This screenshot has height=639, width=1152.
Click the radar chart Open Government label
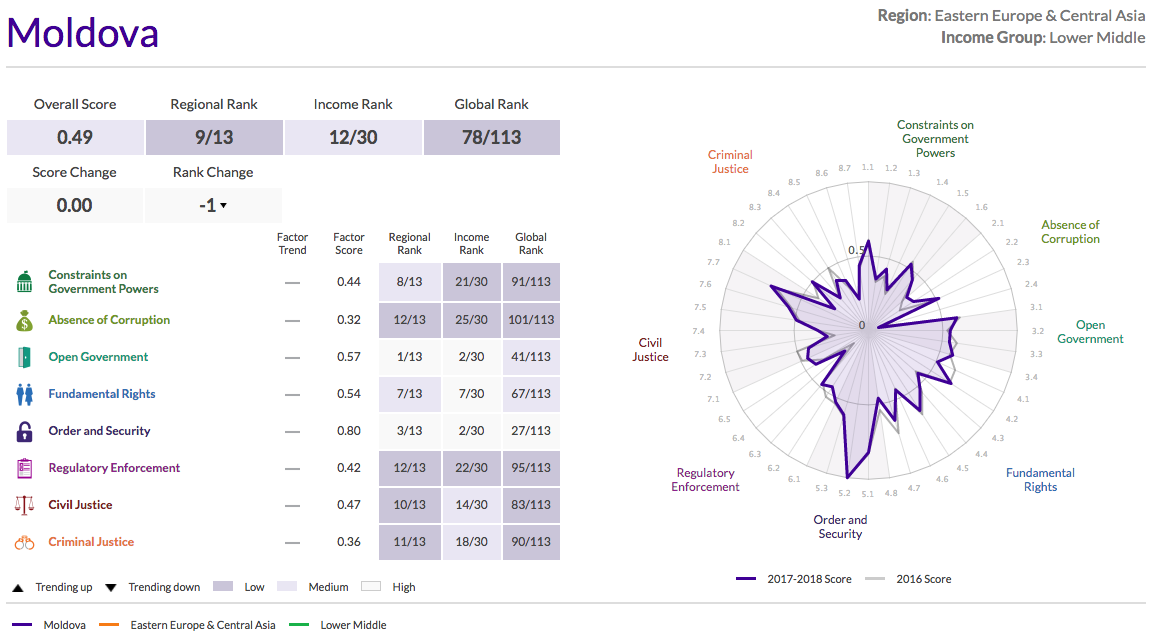pyautogui.click(x=1090, y=332)
